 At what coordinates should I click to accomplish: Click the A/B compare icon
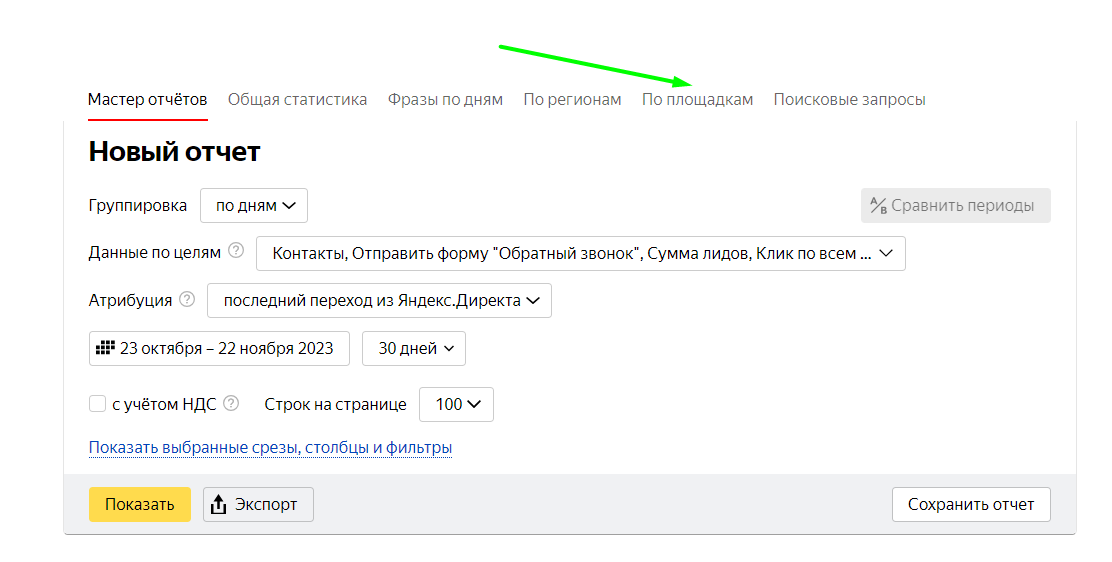879,206
